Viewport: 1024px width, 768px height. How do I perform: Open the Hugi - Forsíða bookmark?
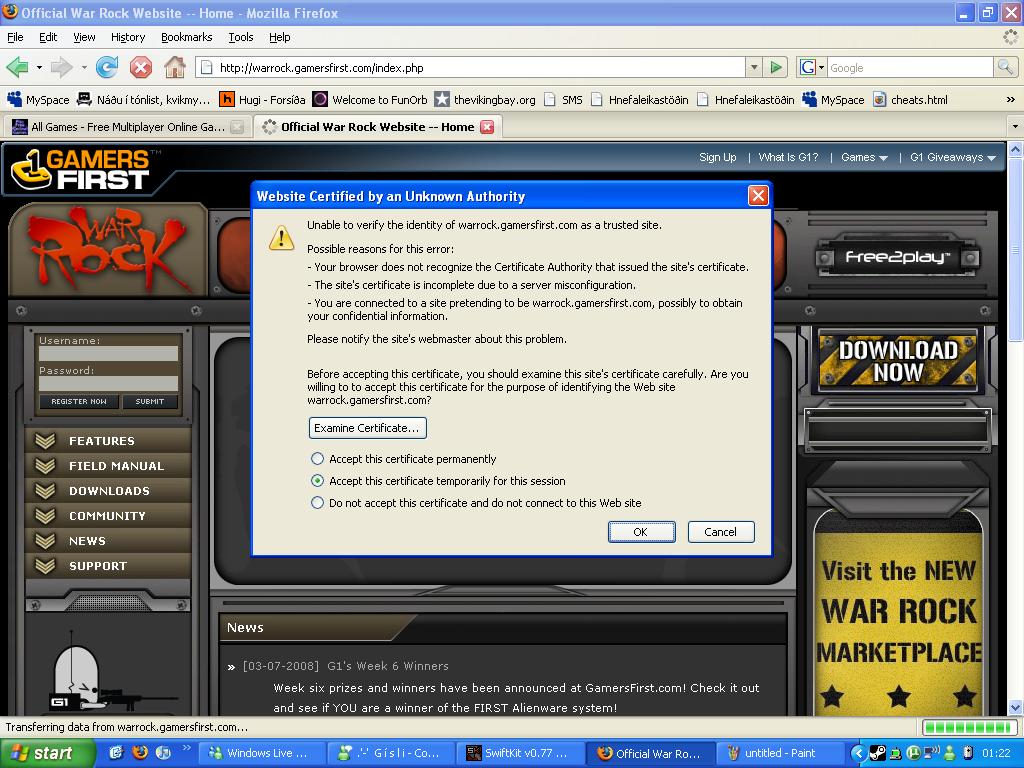click(x=263, y=100)
